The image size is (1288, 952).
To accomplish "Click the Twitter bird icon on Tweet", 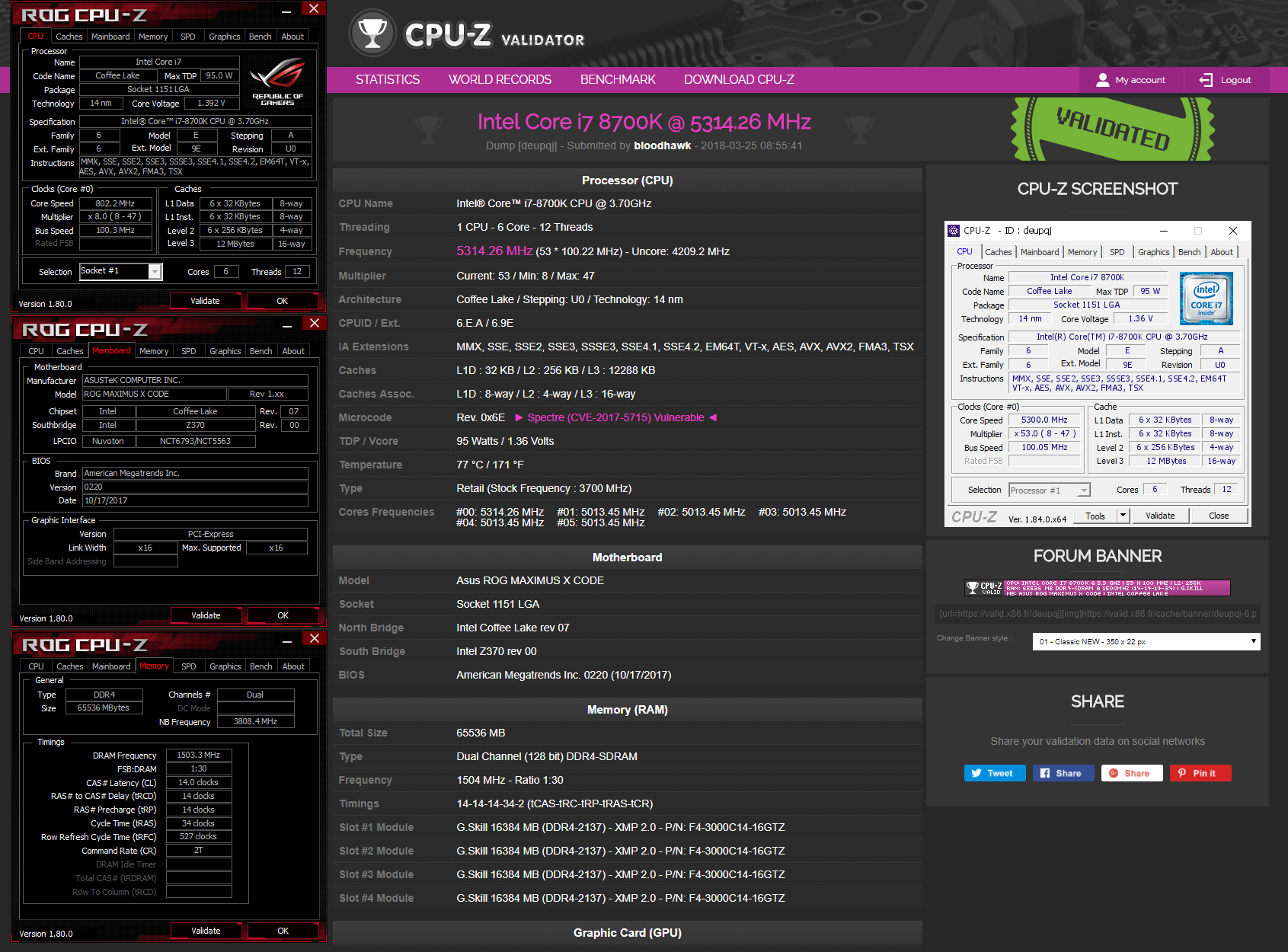I will point(976,773).
